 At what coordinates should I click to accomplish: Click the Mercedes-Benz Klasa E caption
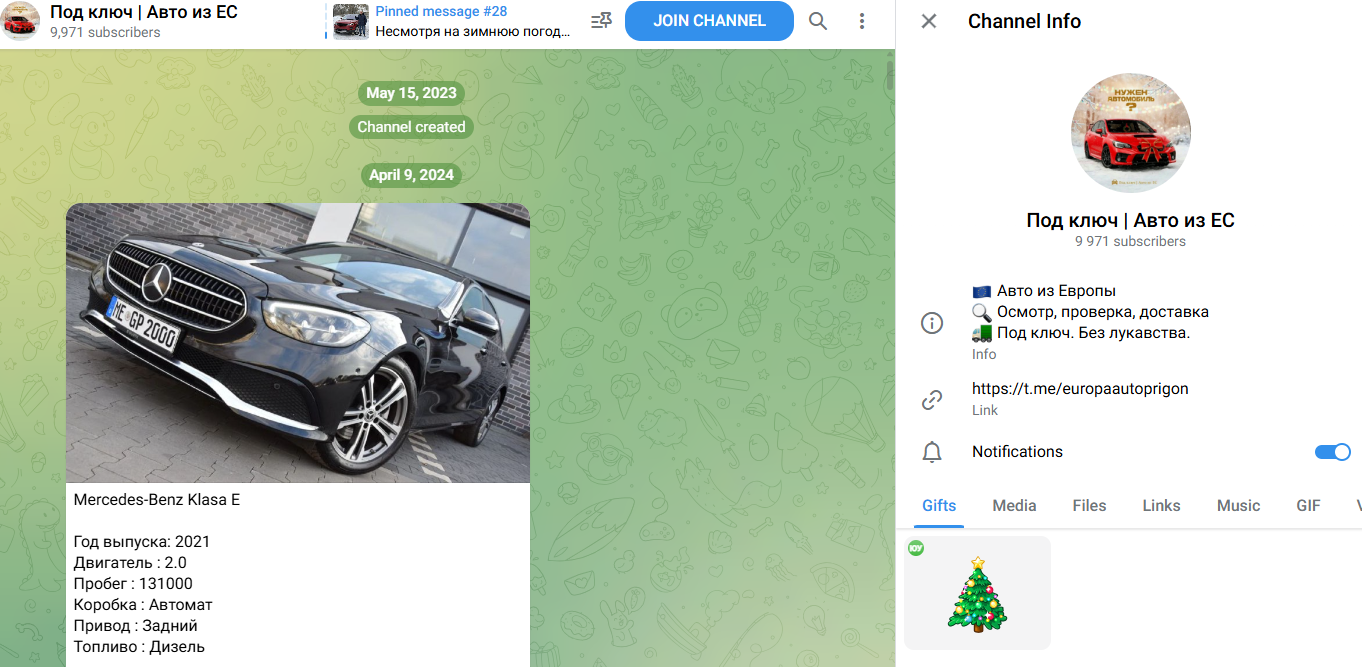[x=157, y=500]
